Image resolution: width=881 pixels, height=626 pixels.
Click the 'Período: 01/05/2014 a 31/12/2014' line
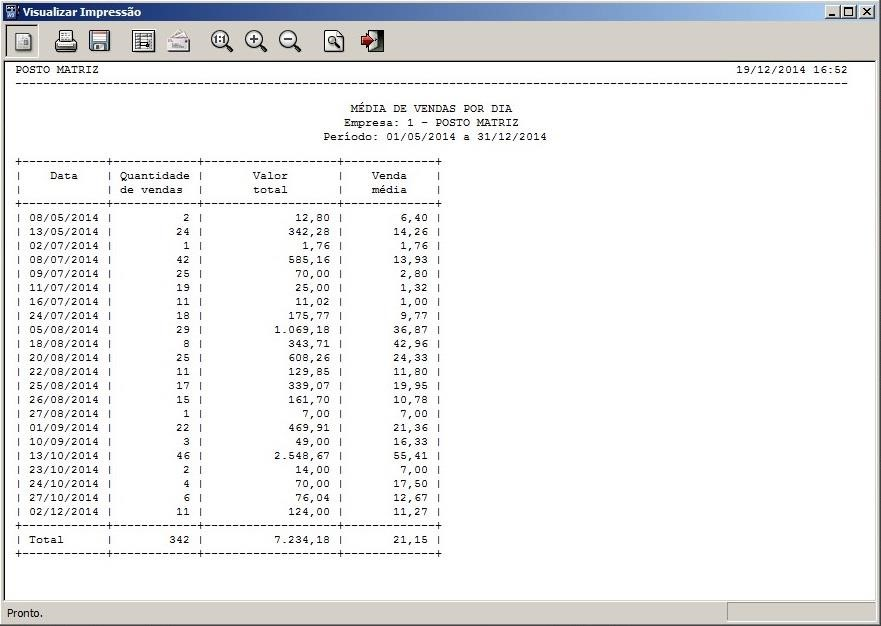(434, 137)
